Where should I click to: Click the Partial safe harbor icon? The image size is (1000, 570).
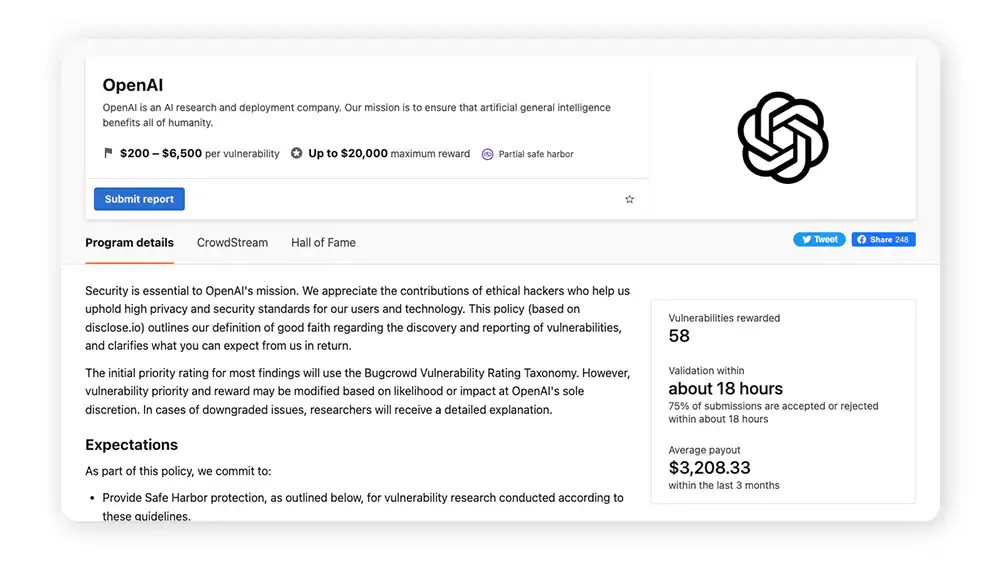coord(488,154)
